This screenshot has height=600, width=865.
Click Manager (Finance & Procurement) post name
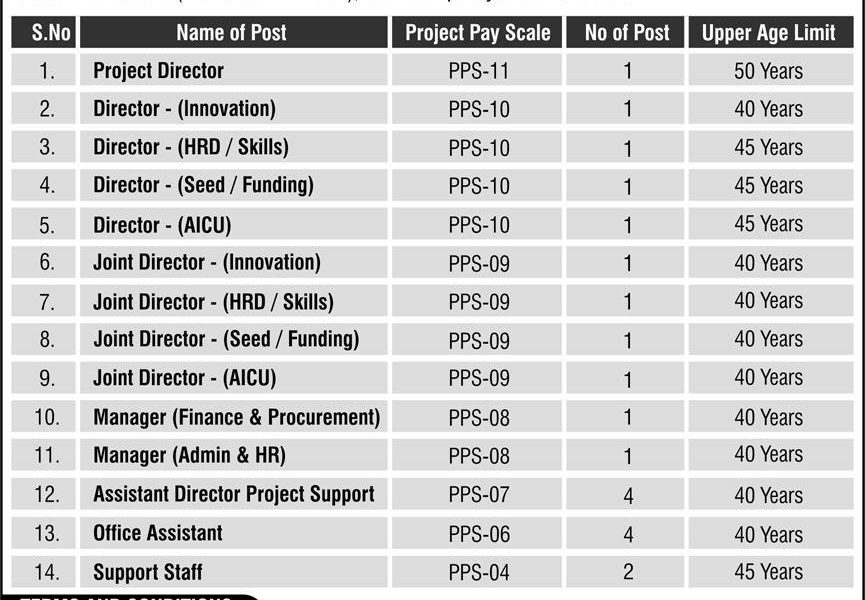coord(236,417)
